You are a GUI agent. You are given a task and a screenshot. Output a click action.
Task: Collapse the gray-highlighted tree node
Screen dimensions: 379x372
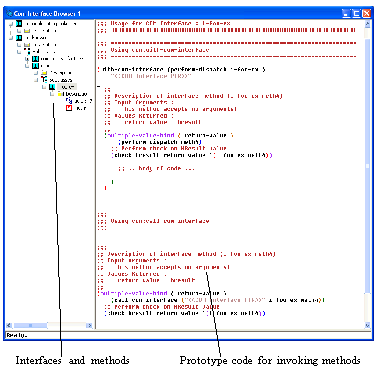pyautogui.click(x=44, y=87)
